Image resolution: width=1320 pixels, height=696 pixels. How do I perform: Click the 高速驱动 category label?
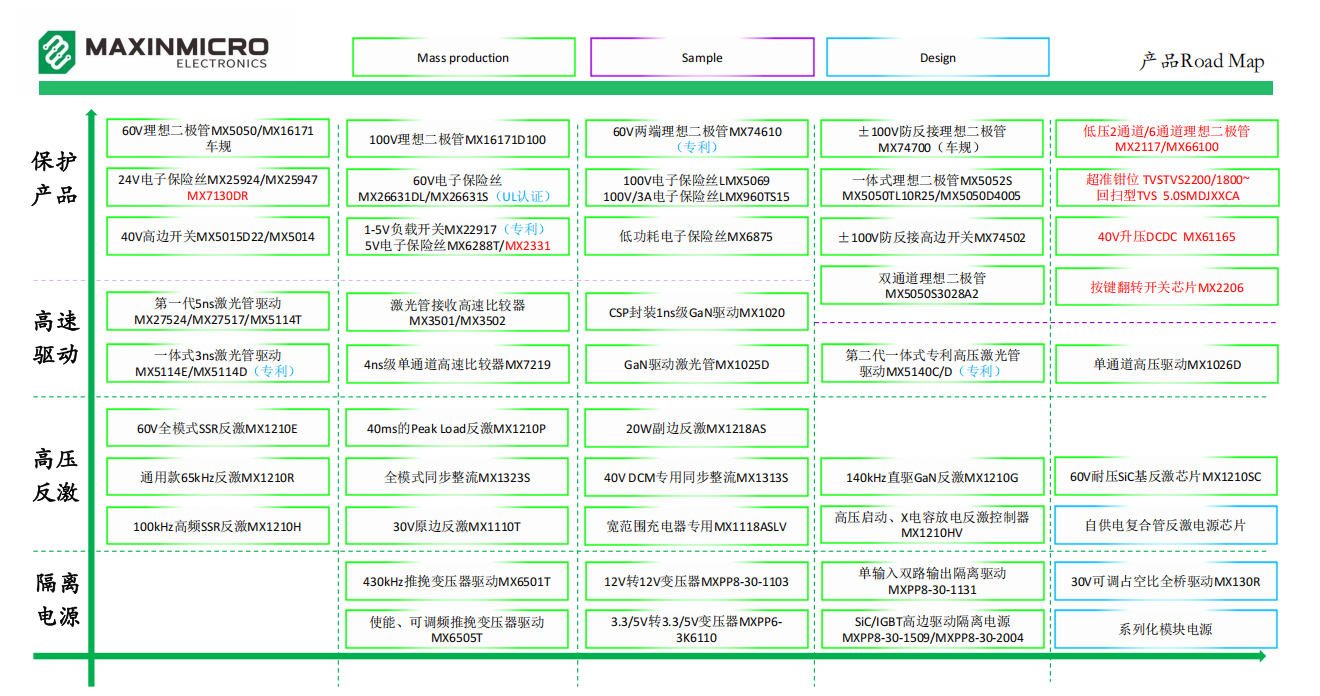(55, 338)
